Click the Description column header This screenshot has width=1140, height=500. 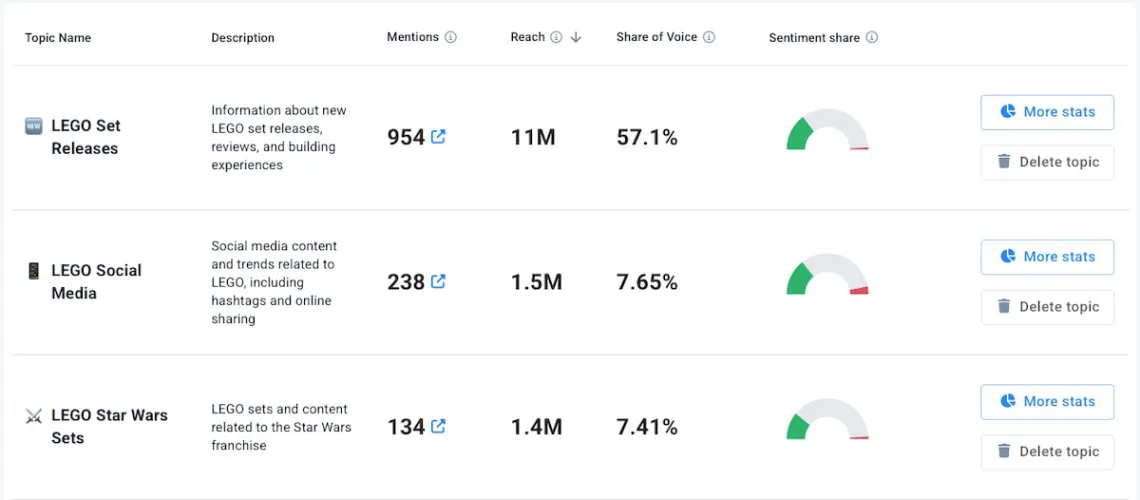pyautogui.click(x=243, y=38)
